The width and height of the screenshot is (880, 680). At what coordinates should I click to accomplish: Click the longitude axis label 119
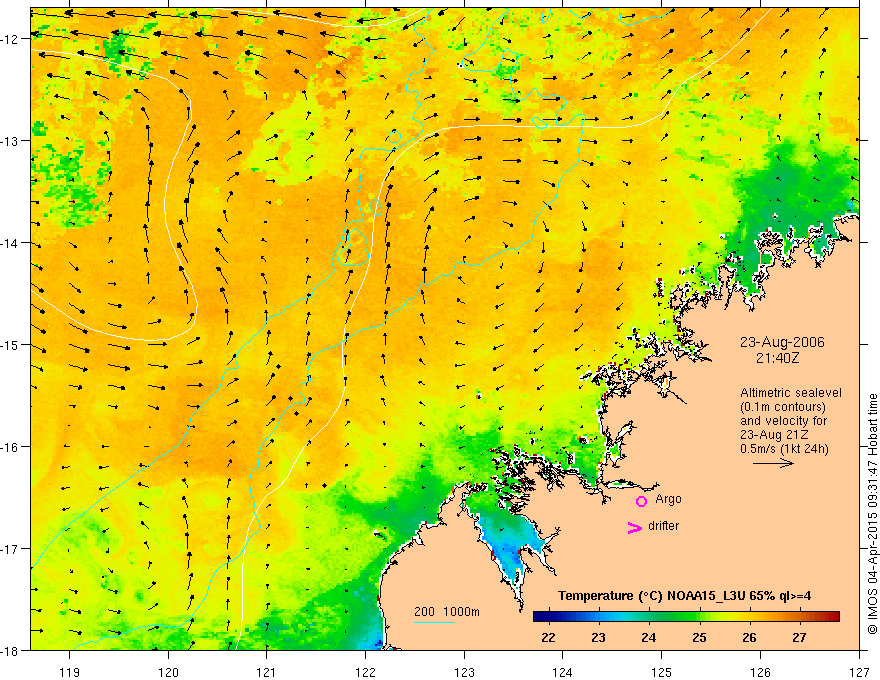70,672
